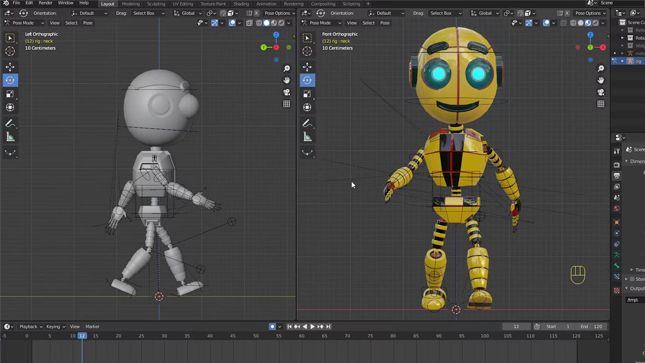Select the Annotate tool in left viewport
Viewport: 645px width, 363px height.
tap(10, 123)
